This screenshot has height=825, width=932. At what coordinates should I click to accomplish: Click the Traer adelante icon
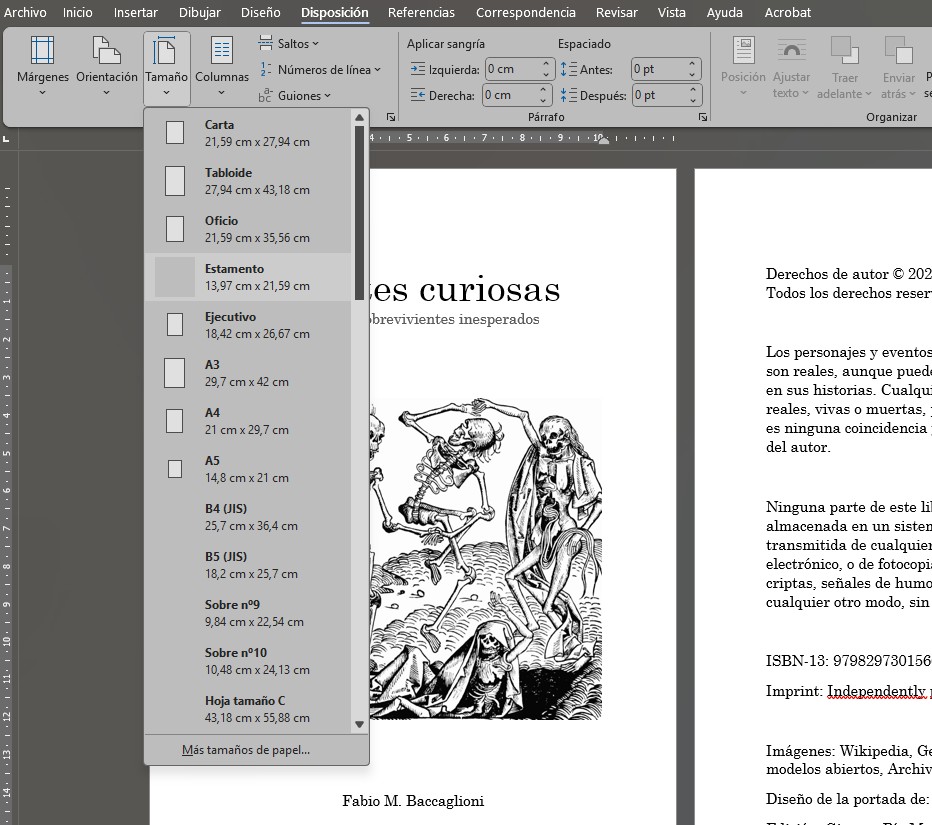[845, 52]
